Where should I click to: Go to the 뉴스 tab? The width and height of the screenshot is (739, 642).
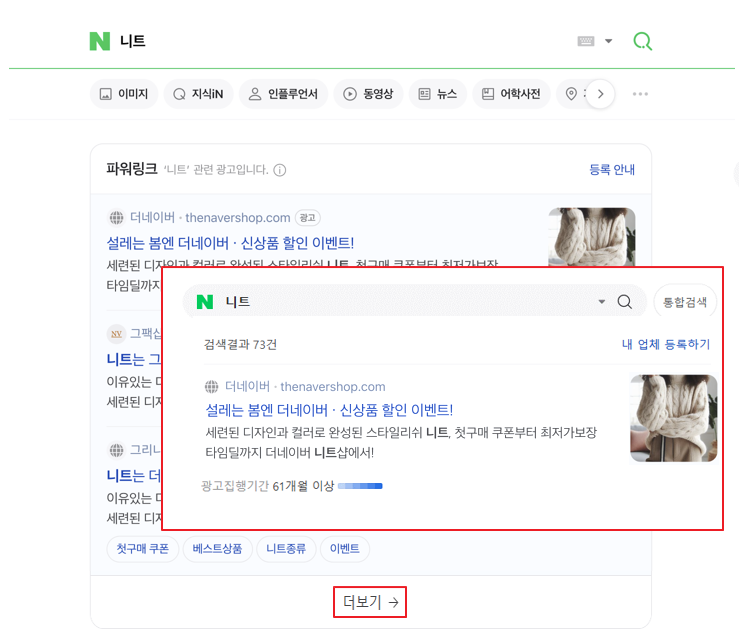coord(438,94)
